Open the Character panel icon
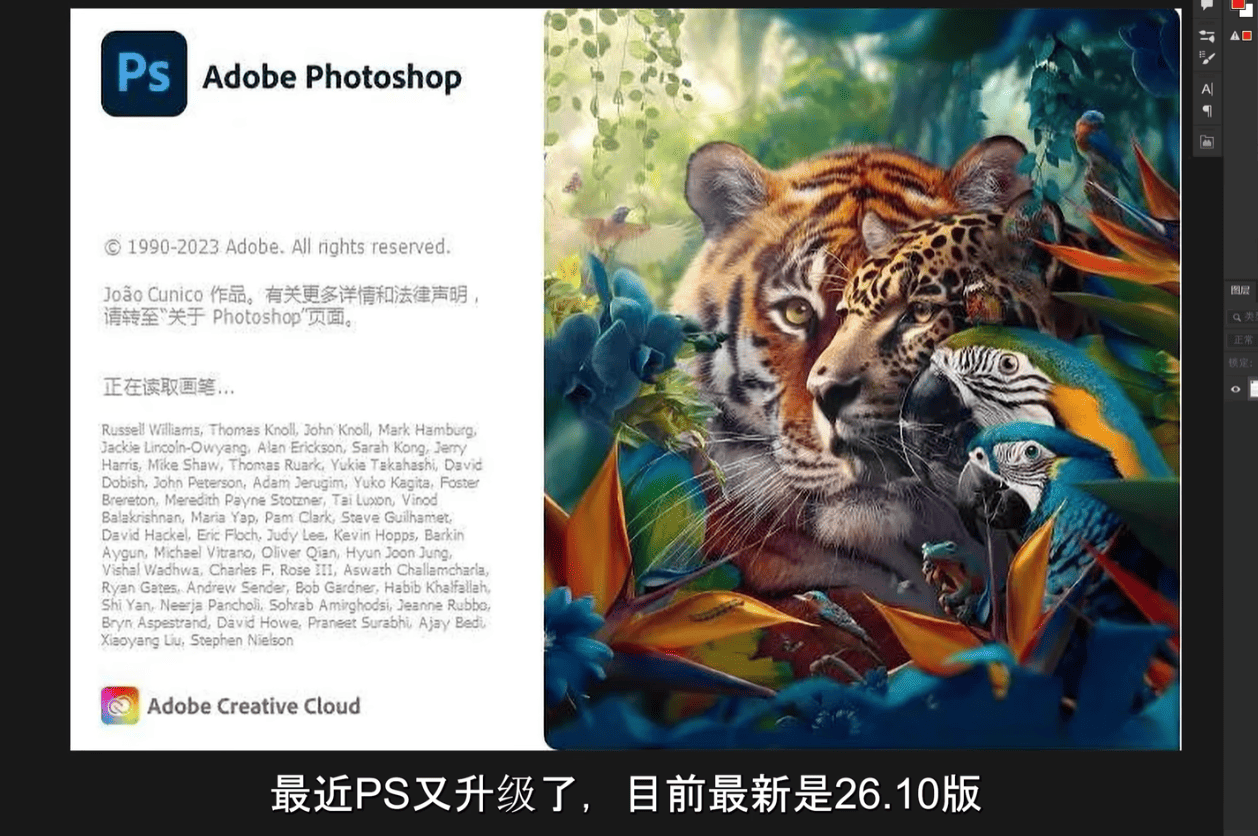Screen dimensions: 1258x836 pyautogui.click(x=1207, y=89)
